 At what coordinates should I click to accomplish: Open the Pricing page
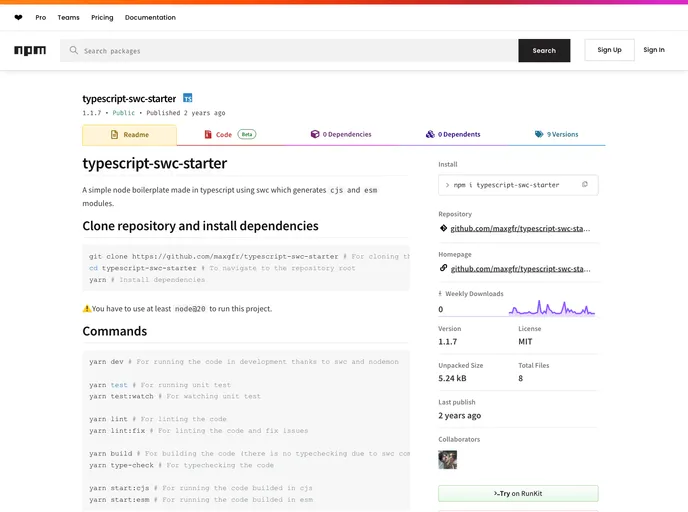pyautogui.click(x=102, y=18)
